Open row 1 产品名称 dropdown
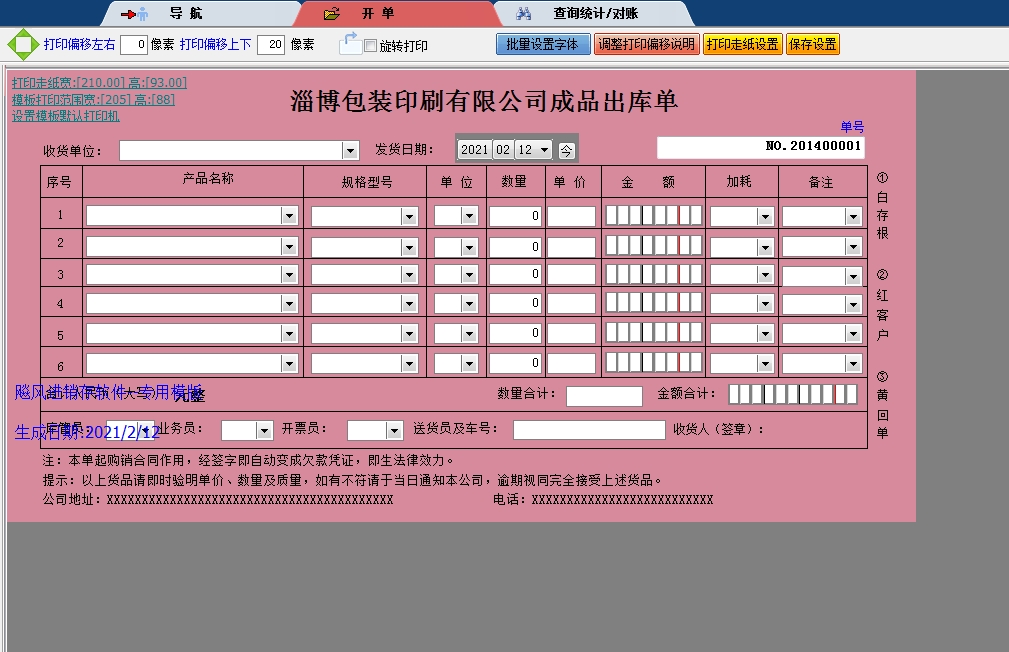This screenshot has height=652, width=1009. point(289,216)
